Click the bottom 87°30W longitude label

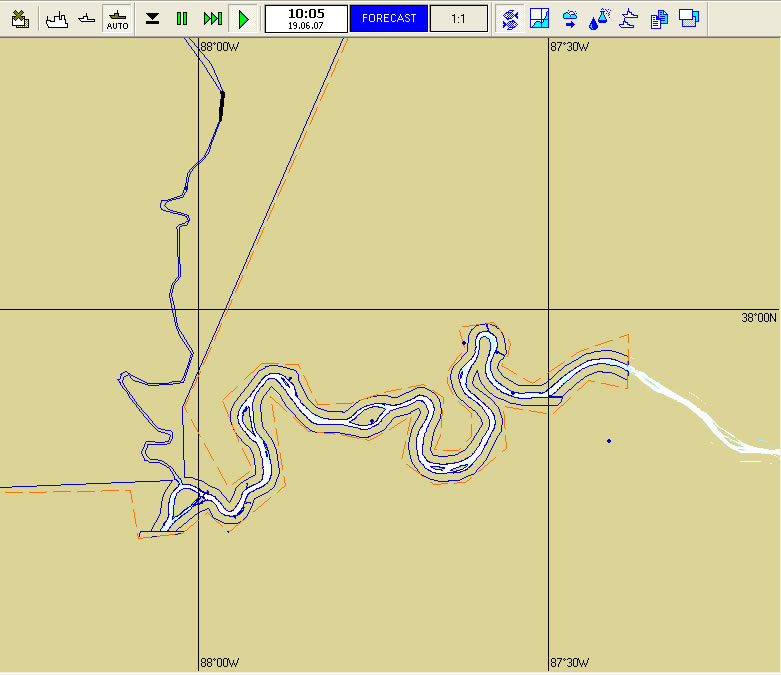(570, 663)
